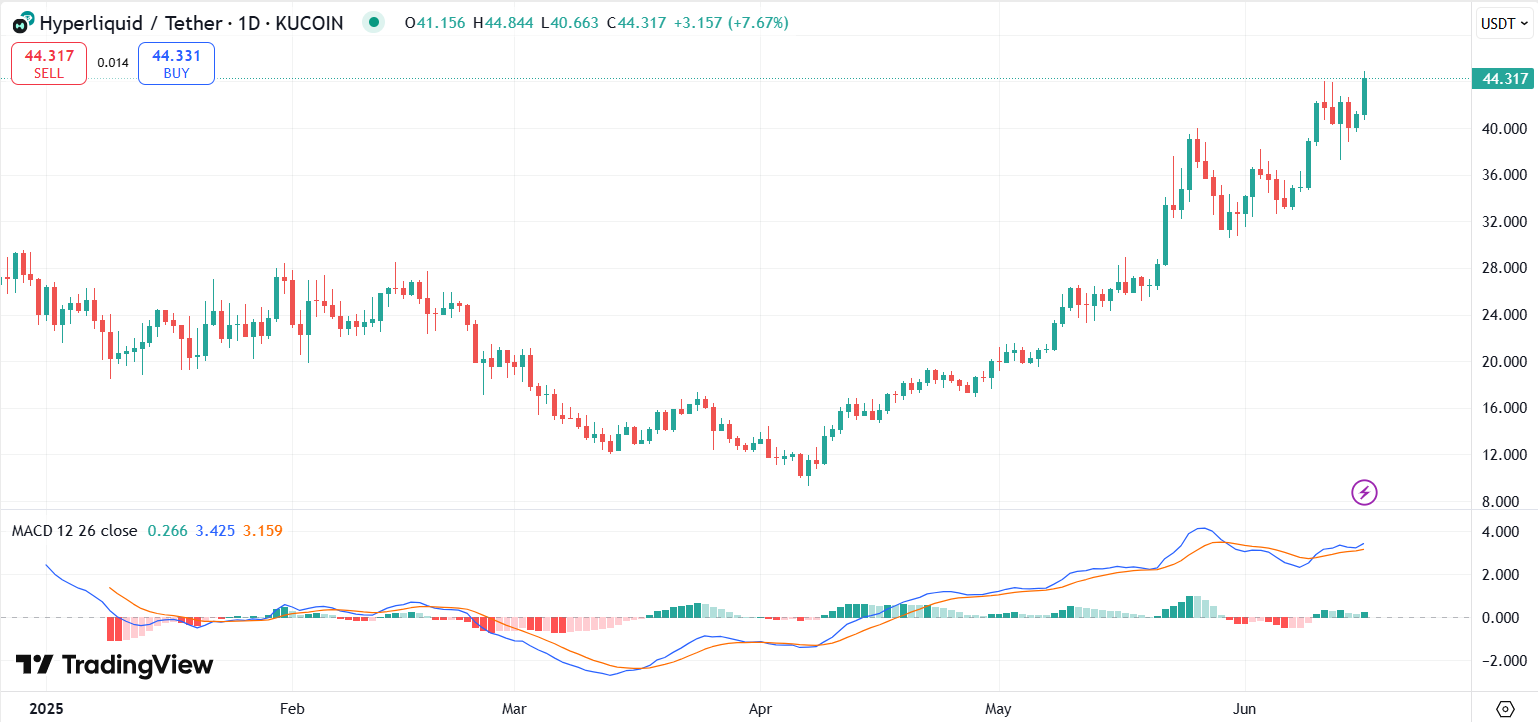Click the Hyperliquid symbol logo icon

21,21
